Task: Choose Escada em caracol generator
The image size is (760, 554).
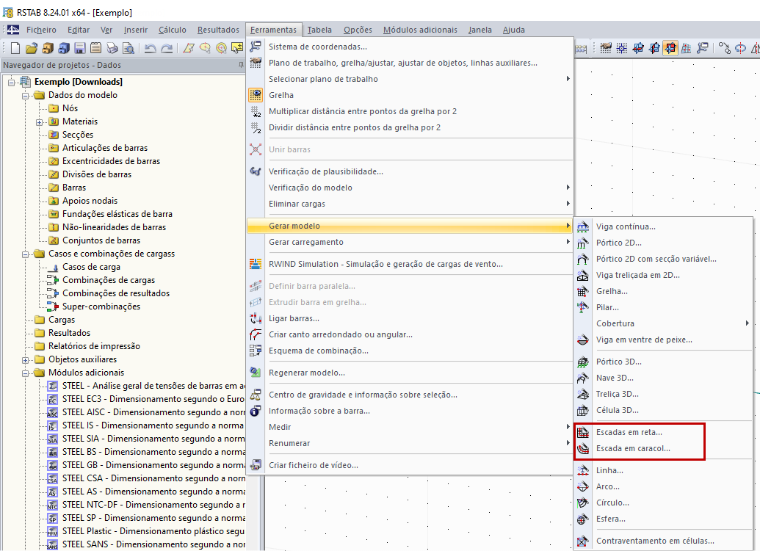Action: (x=663, y=448)
